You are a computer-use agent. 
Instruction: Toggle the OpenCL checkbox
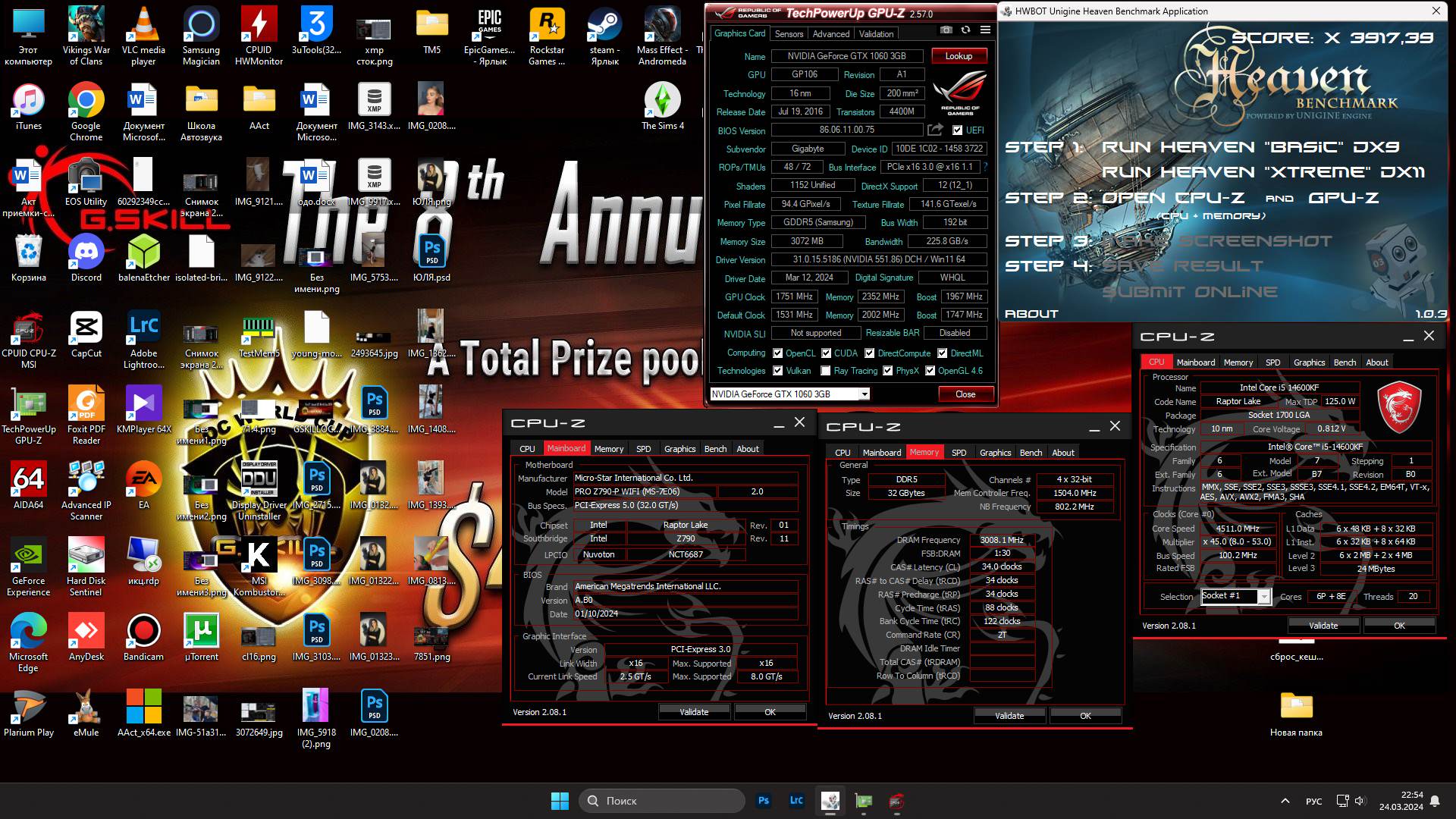coord(777,353)
